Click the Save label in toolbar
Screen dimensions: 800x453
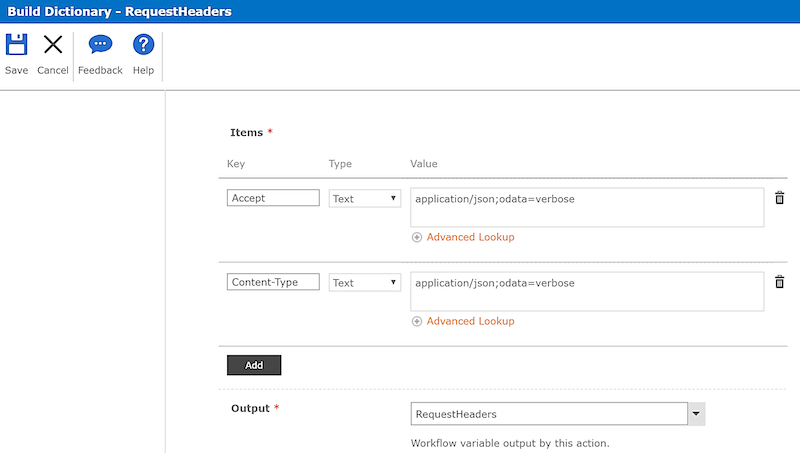click(16, 70)
